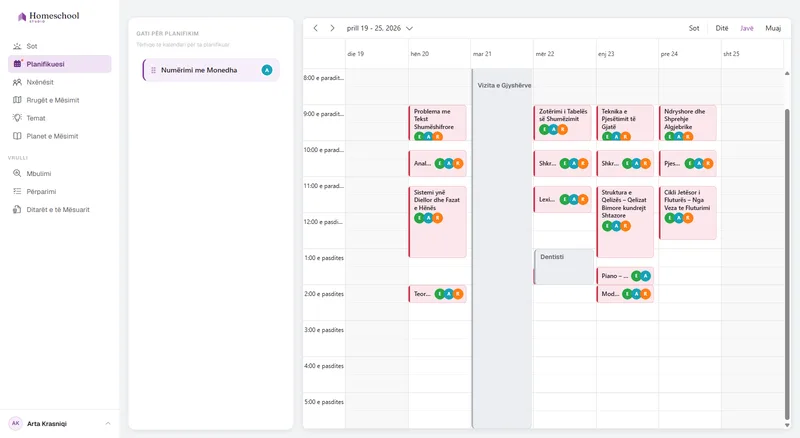Screen dimensions: 800x438
Task: Open the Struktura e Qelizës event
Action: 625,222
